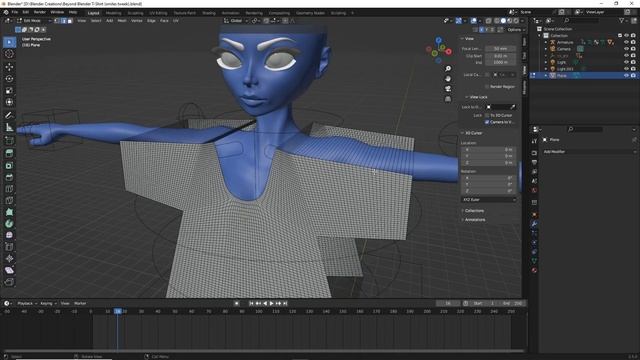The width and height of the screenshot is (640, 360).
Task: Select the Transform tool
Action: pyautogui.click(x=9, y=102)
